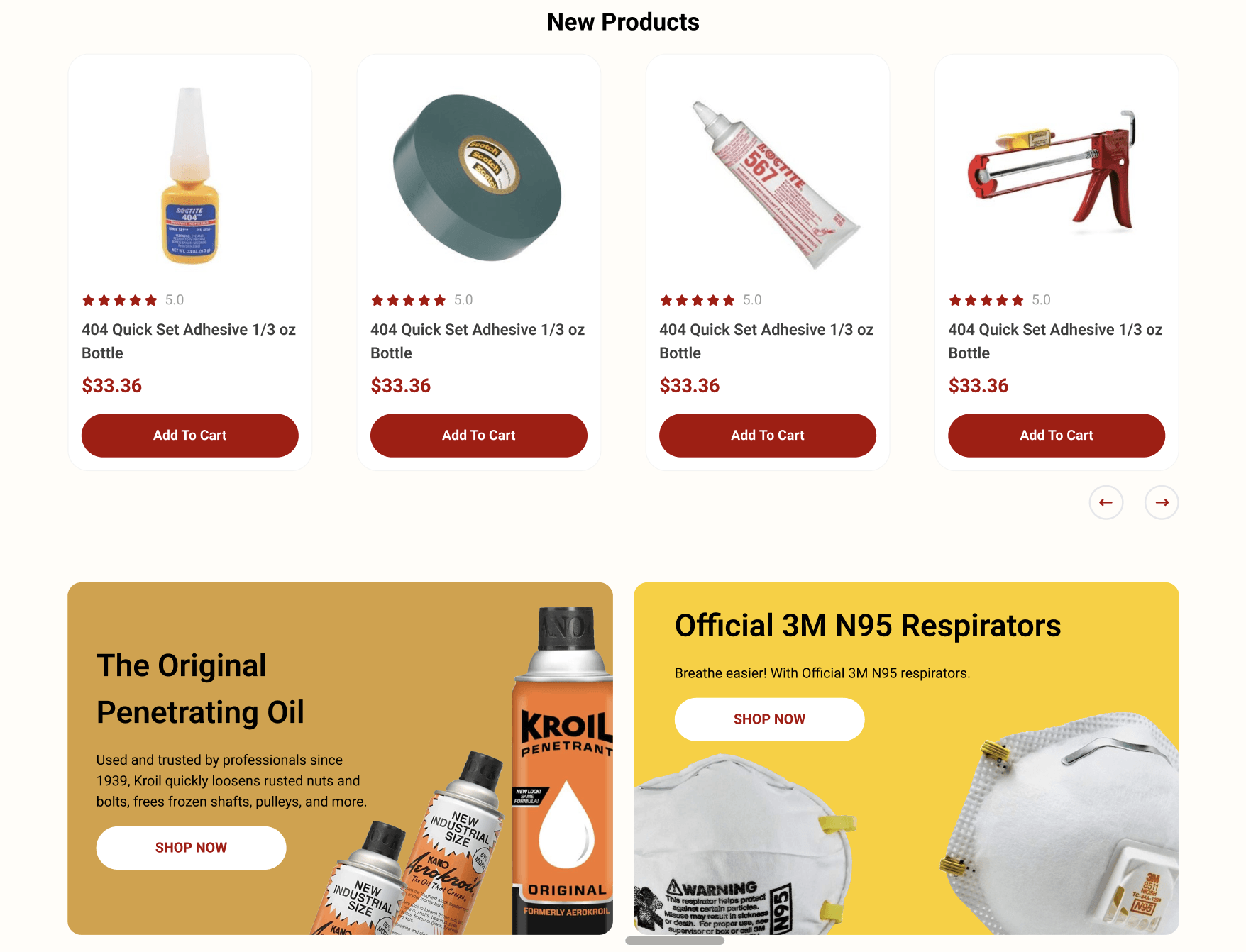Add first product to cart
Viewport: 1246px width, 952px height.
pos(189,436)
